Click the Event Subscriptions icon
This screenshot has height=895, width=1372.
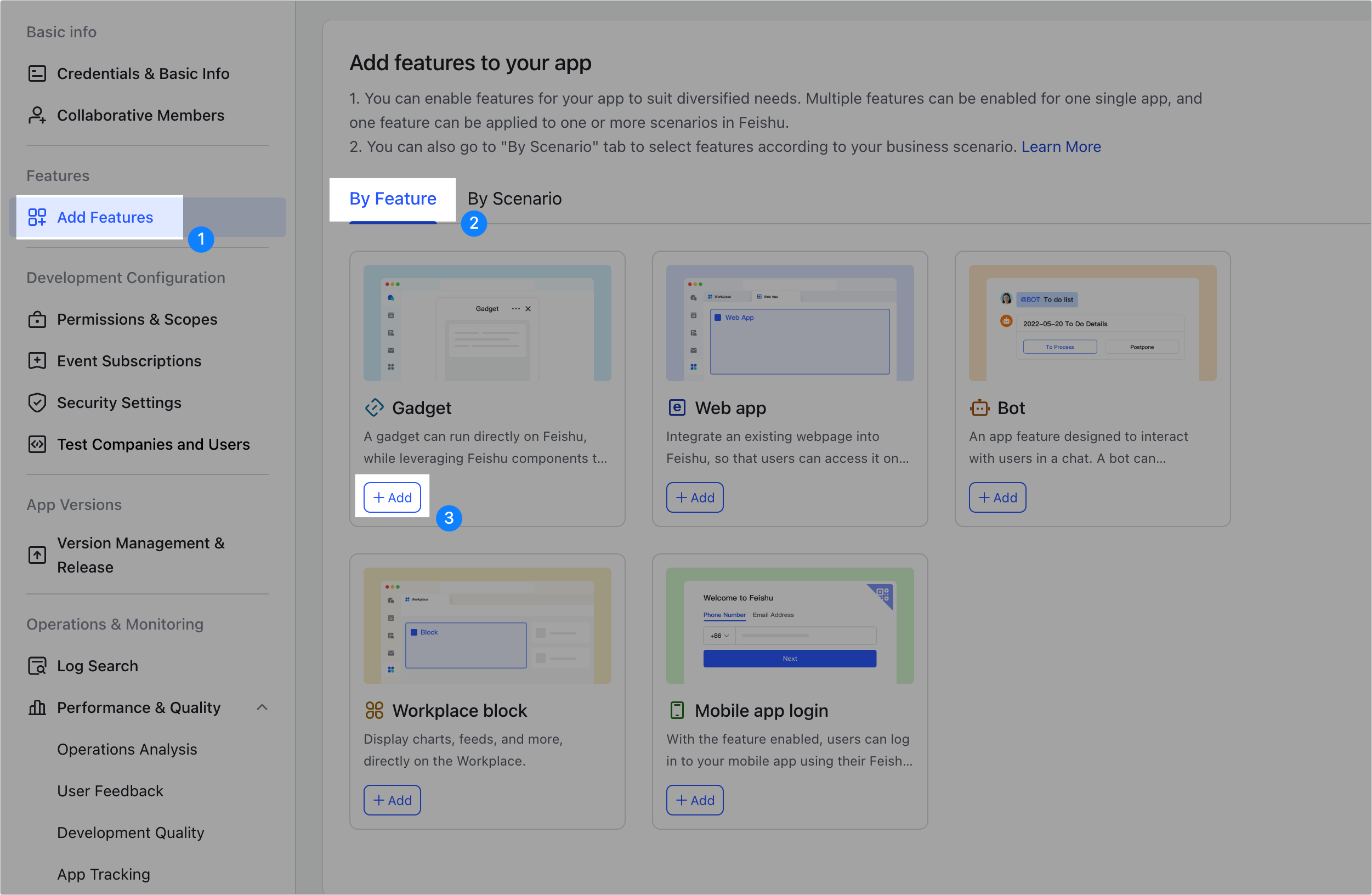point(37,361)
